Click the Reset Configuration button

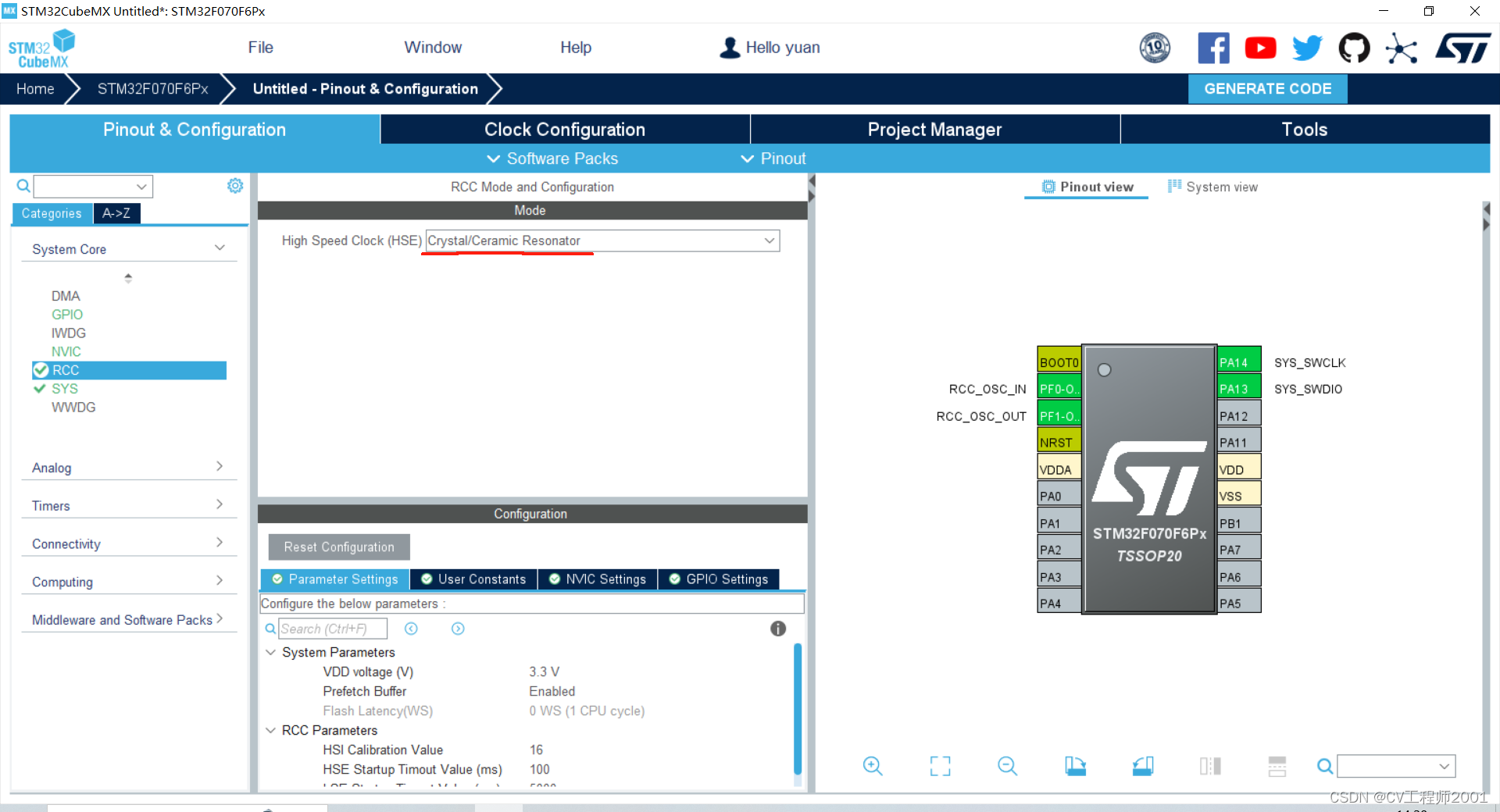point(339,547)
